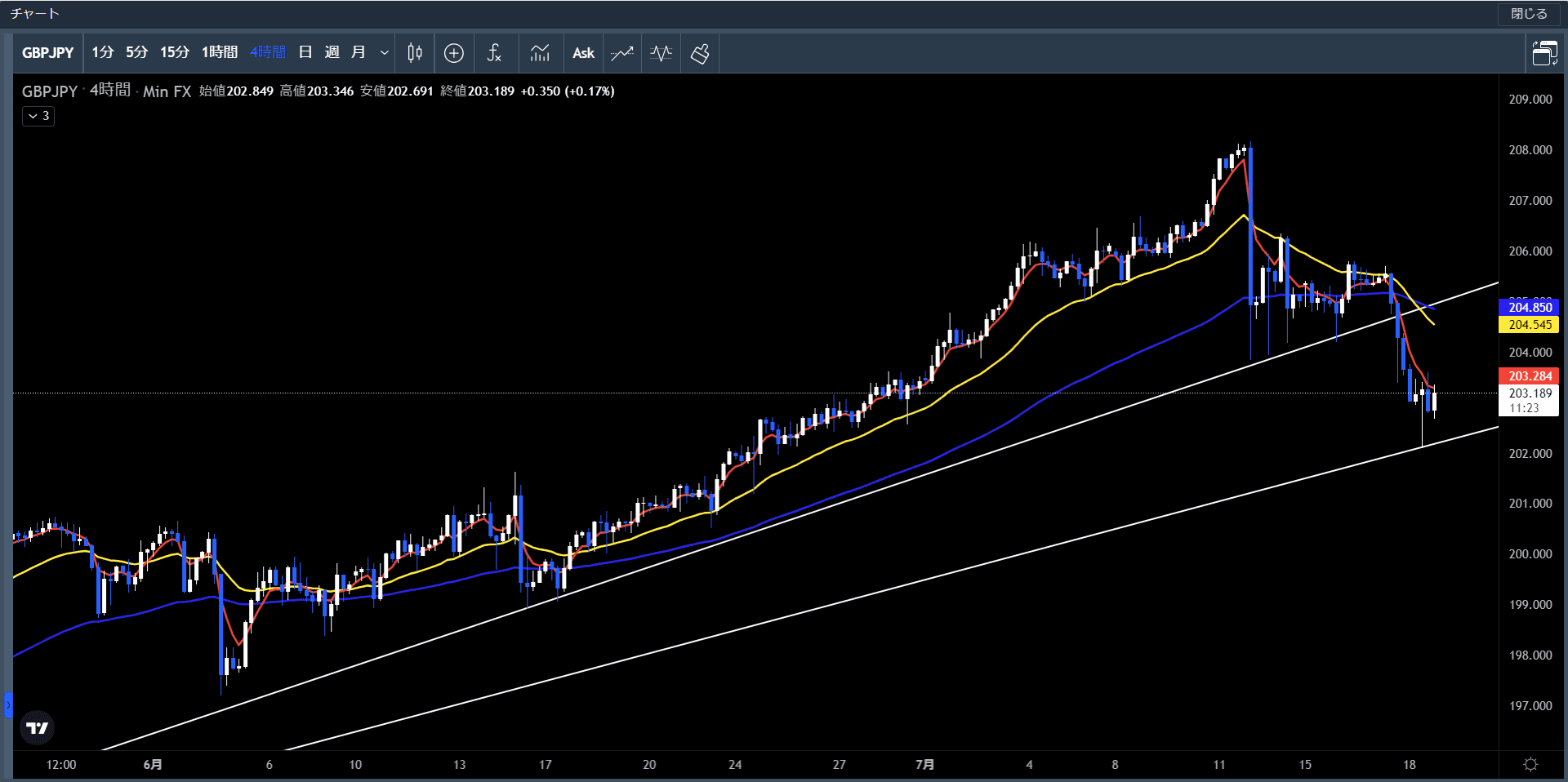Click the pulse waveform toolbar icon
The width and height of the screenshot is (1568, 782).
coord(661,53)
